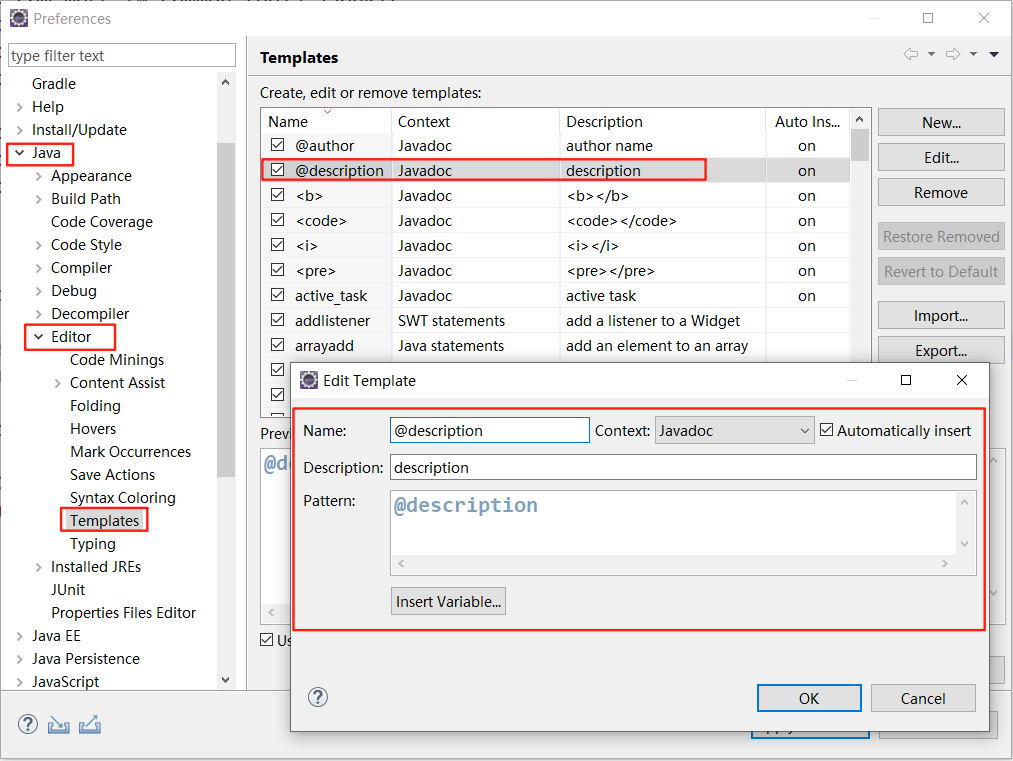Click the preferences tree scrollbar thumb

click(x=225, y=309)
